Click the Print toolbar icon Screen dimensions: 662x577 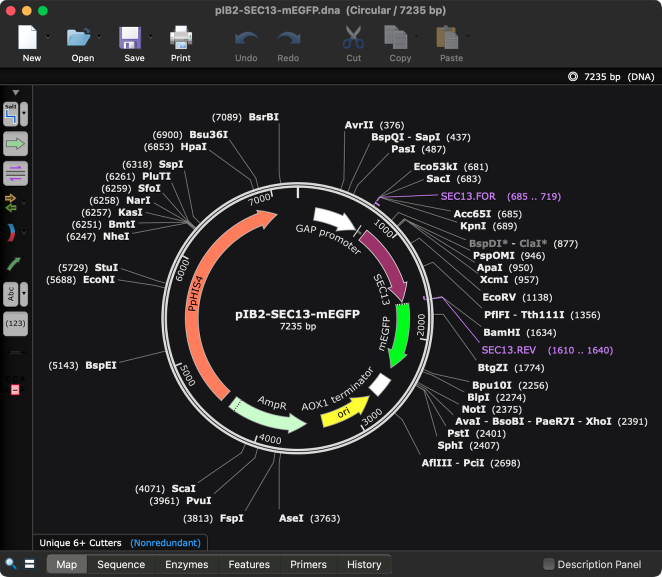click(180, 39)
